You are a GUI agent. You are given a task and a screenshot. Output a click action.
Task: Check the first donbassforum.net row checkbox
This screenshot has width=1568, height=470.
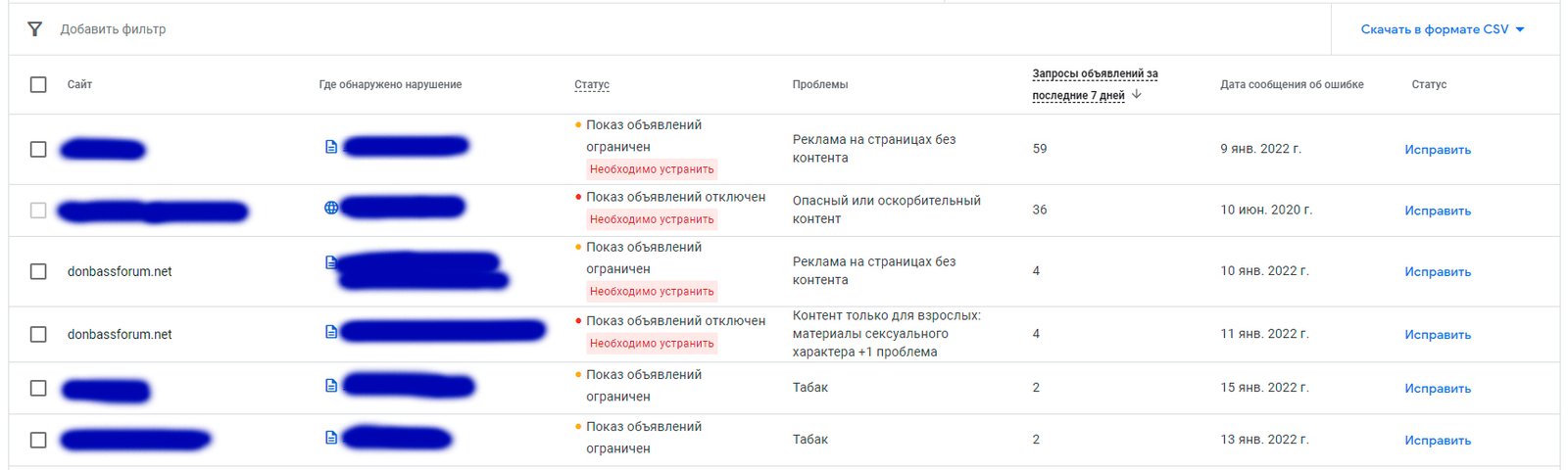click(x=38, y=271)
